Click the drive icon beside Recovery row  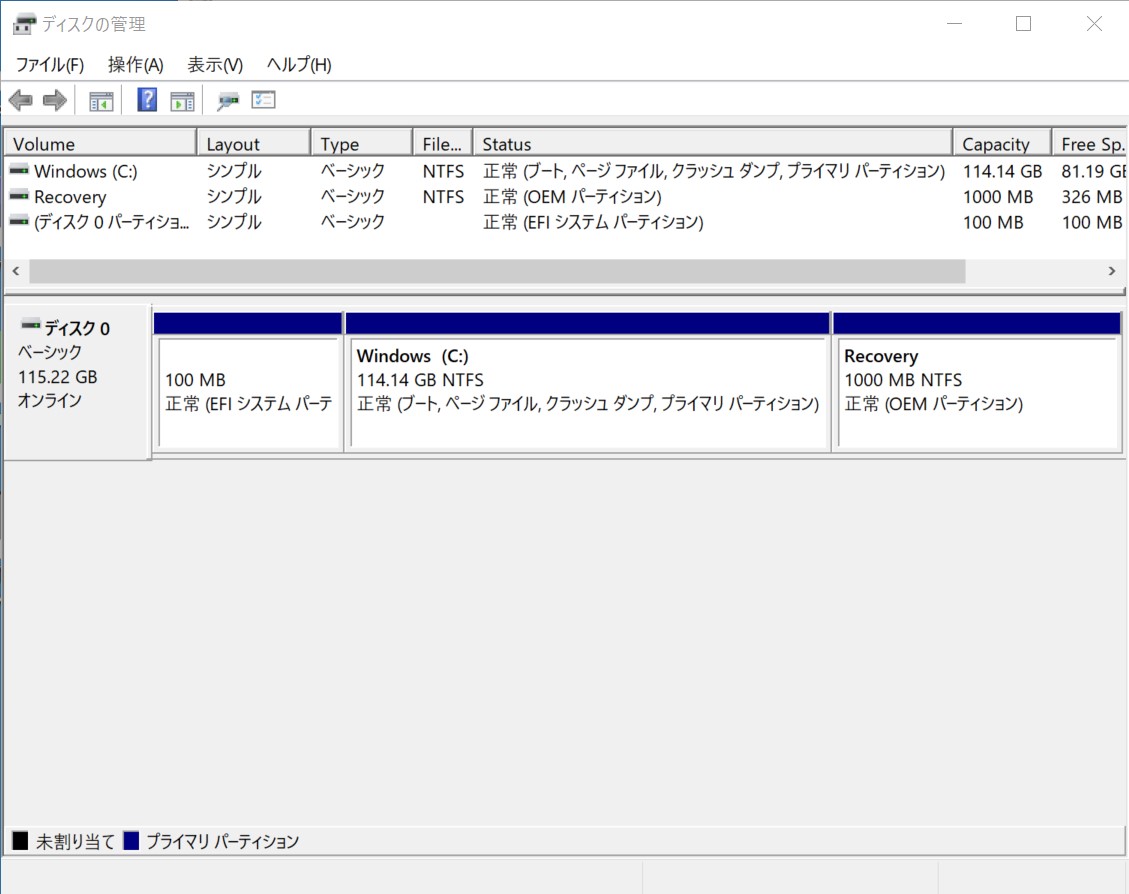coord(19,196)
